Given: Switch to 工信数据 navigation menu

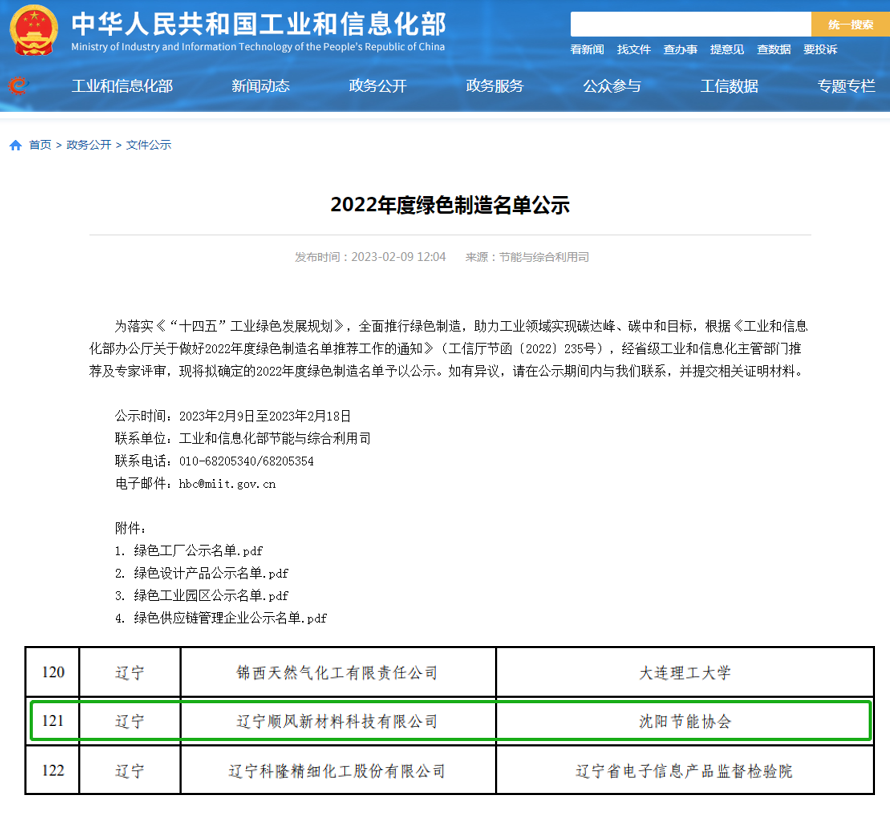Looking at the screenshot, I should point(729,86).
